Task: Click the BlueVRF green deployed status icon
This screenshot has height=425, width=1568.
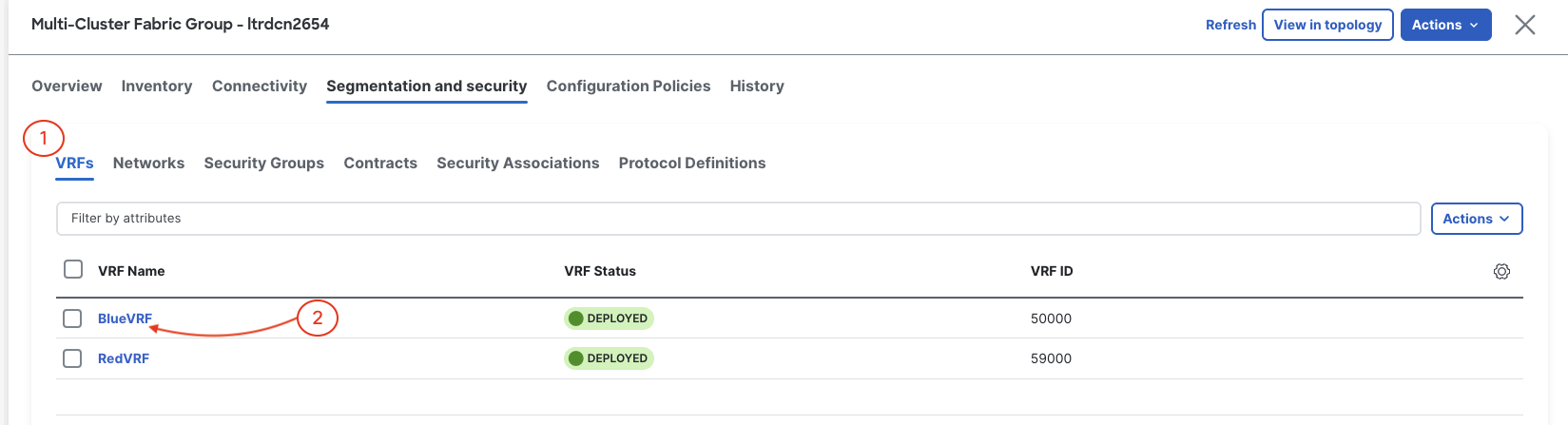Action: (575, 319)
